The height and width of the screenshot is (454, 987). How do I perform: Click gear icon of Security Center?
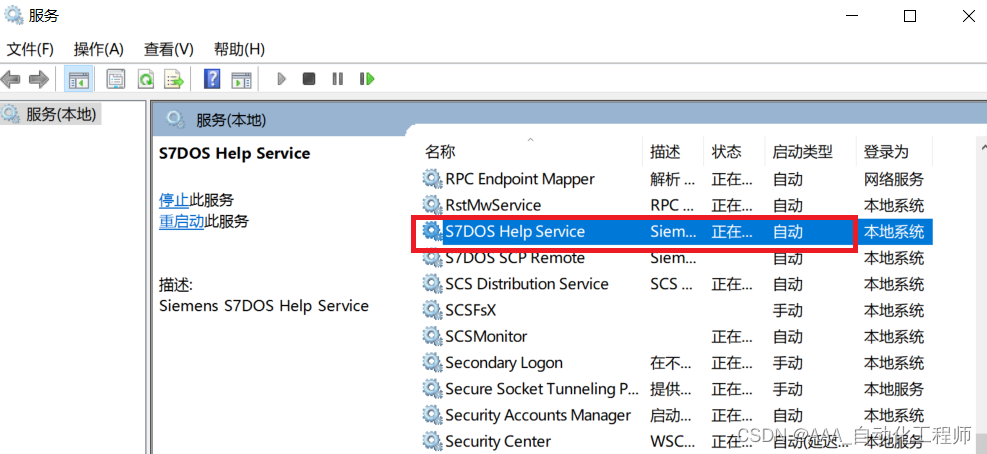[432, 441]
